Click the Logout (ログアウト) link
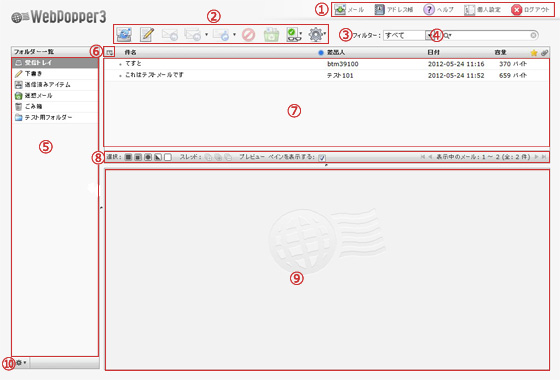The image size is (560, 380). pyautogui.click(x=530, y=10)
